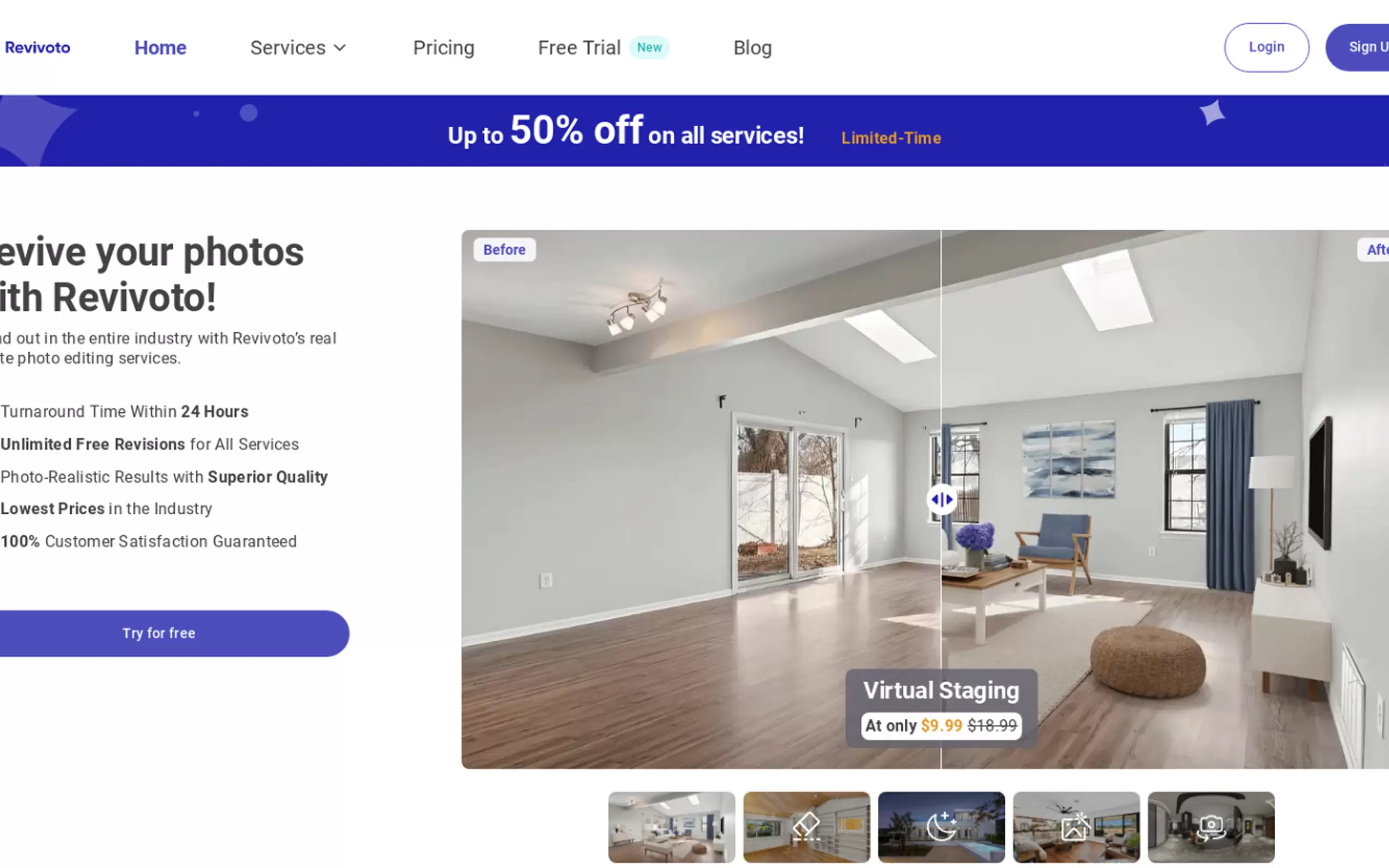Expand the Services dropdown chevron

click(x=340, y=48)
